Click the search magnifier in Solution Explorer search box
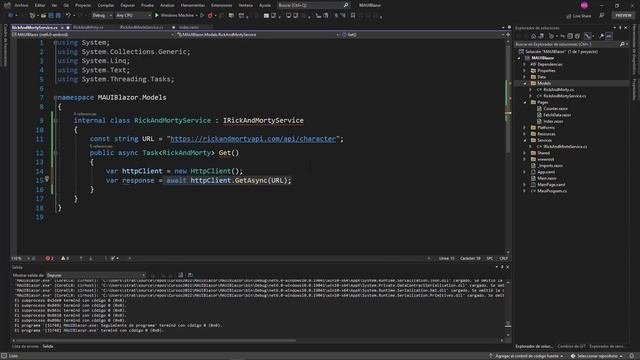This screenshot has width=640, height=360. coord(622,44)
